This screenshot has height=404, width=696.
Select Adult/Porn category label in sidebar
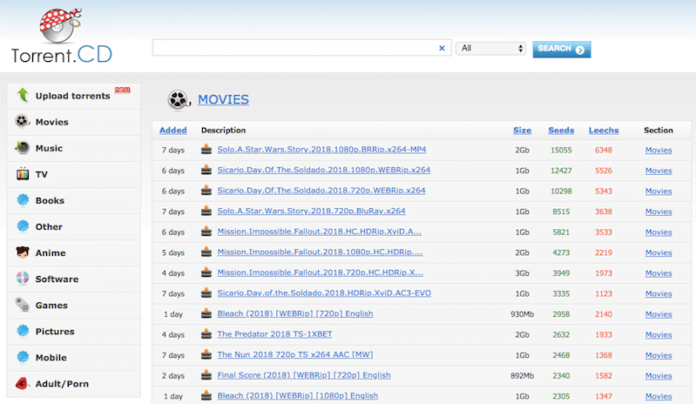[62, 384]
